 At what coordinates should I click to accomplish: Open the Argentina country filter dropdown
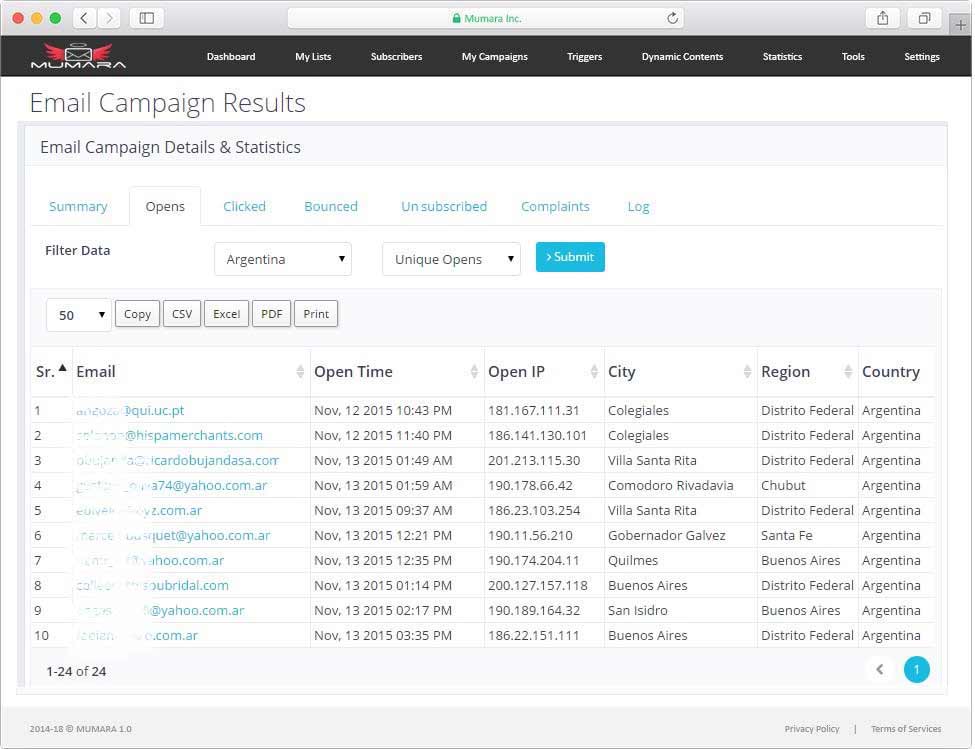283,257
